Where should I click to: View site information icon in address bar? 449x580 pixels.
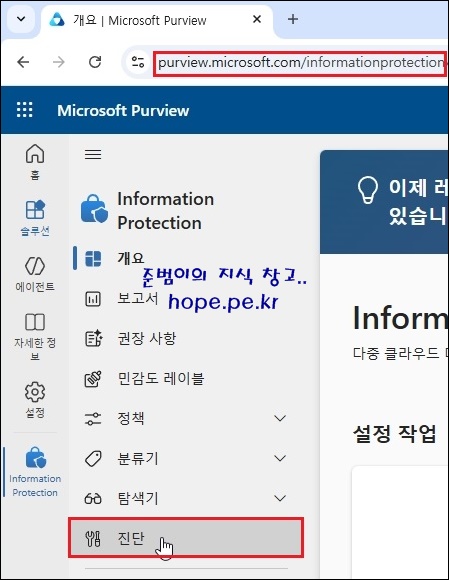138,62
